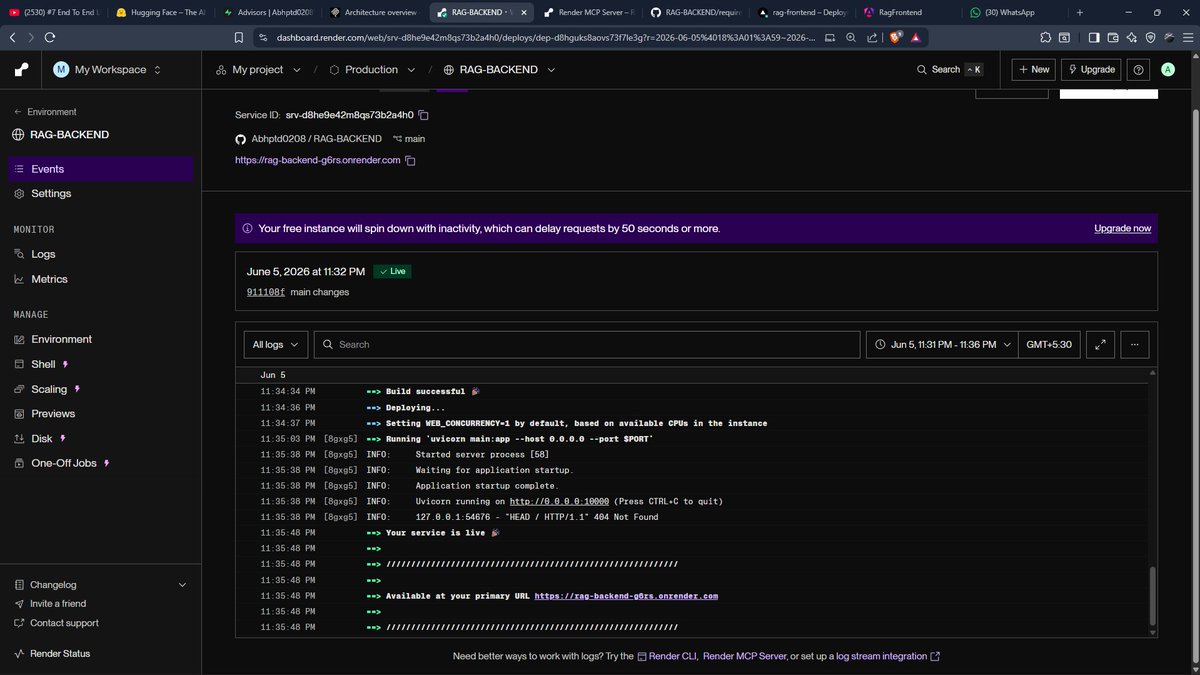This screenshot has width=1200, height=675.
Task: Change the GMT+5:30 timezone
Action: point(1048,344)
